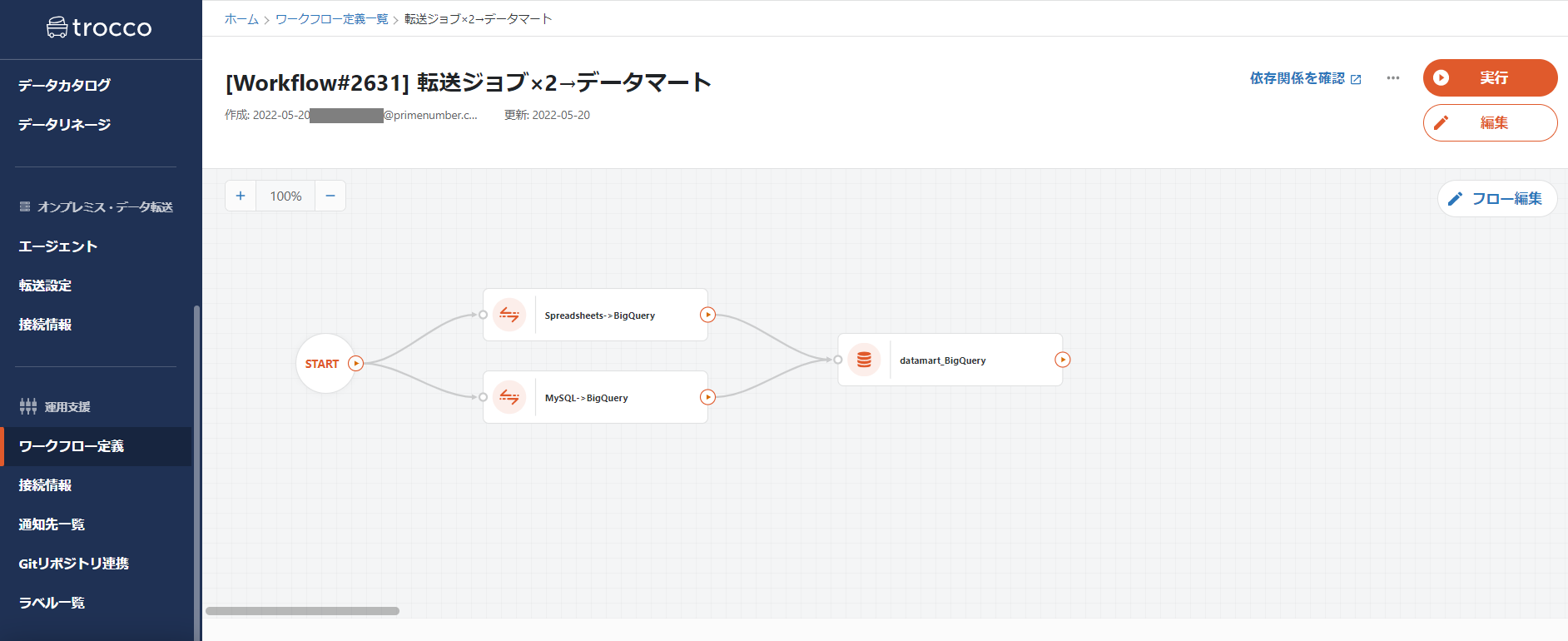Click the database icon on datamart_BigQuery node
The image size is (1568, 641).
(864, 360)
